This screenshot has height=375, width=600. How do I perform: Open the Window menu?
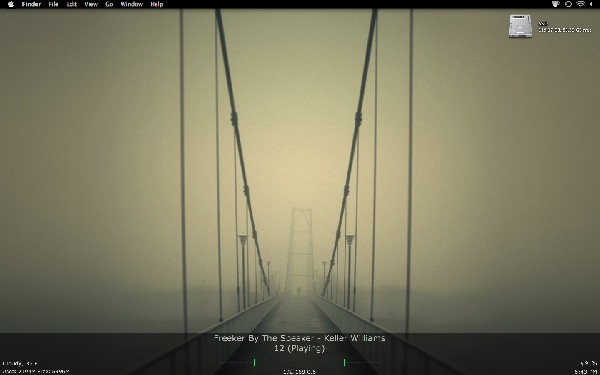[132, 4]
